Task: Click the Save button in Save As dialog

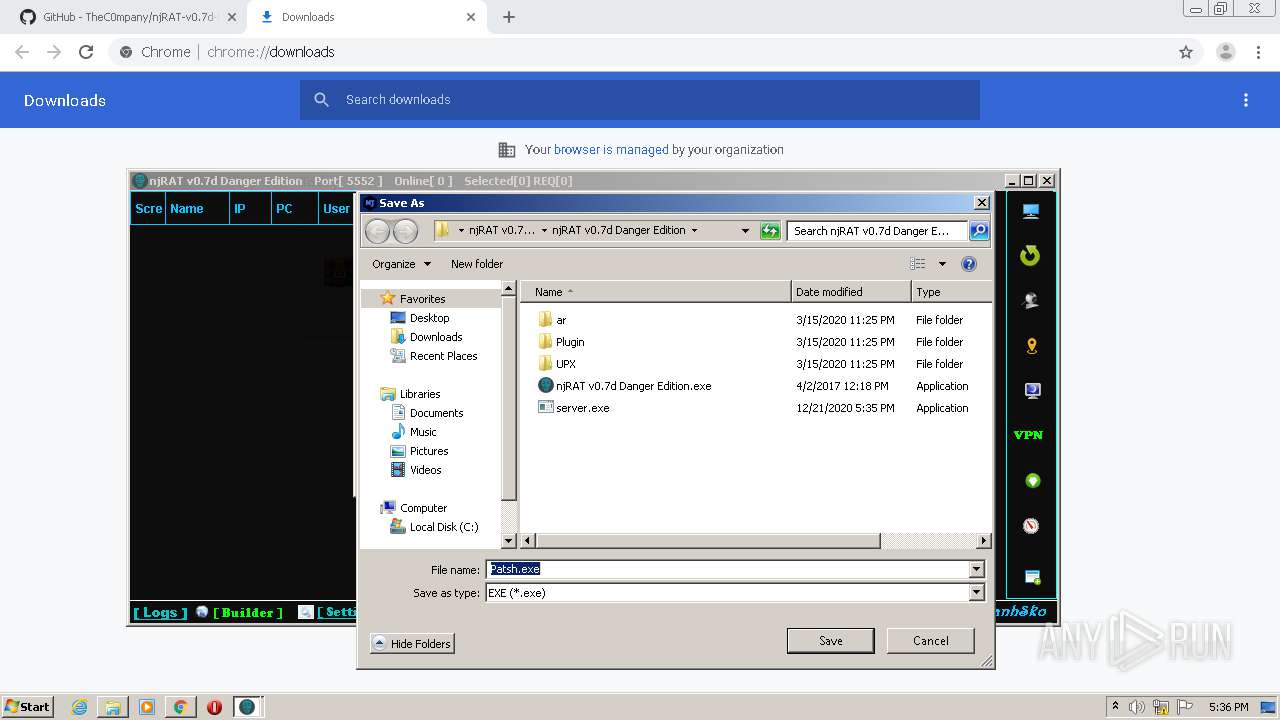Action: (830, 641)
